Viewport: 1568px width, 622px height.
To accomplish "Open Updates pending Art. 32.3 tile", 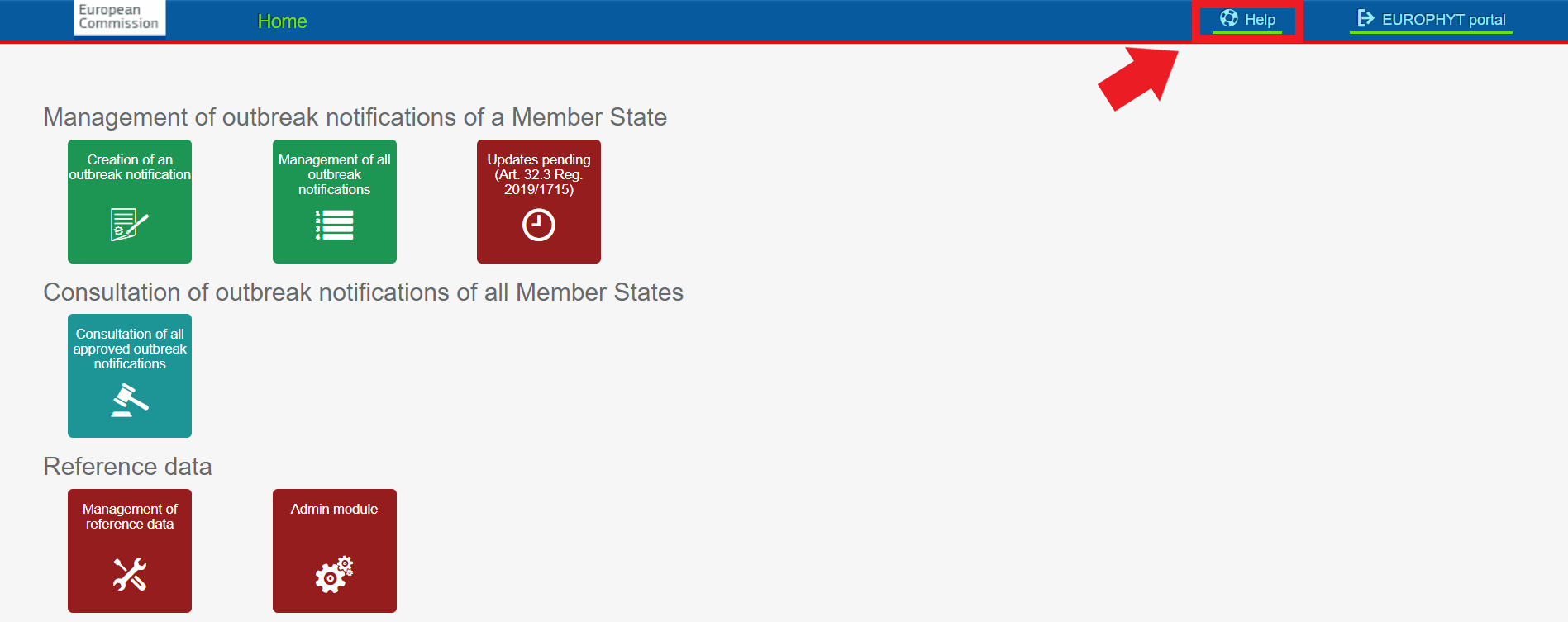I will (539, 202).
